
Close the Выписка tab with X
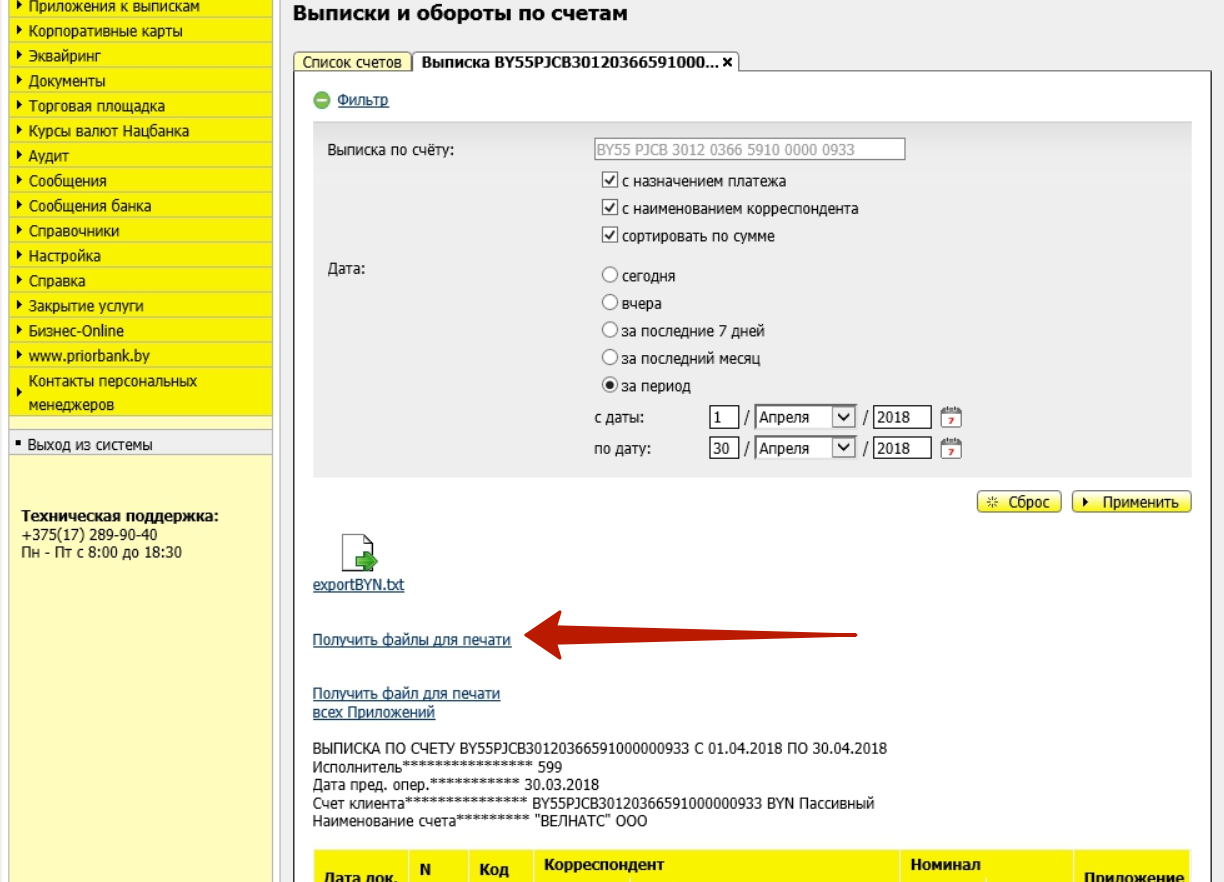[x=728, y=62]
